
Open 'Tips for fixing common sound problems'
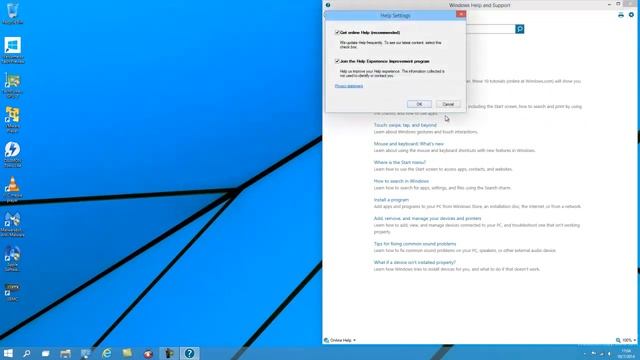[x=415, y=244]
